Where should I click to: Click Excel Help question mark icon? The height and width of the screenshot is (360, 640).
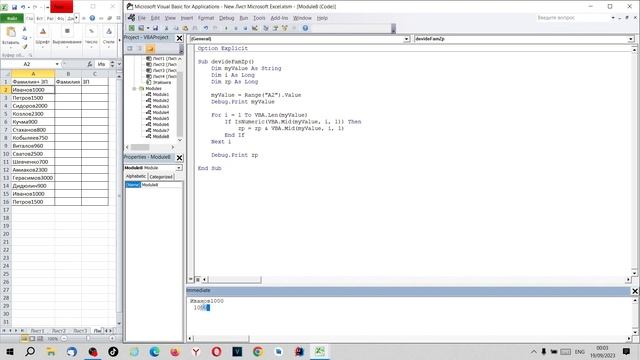tap(92, 18)
